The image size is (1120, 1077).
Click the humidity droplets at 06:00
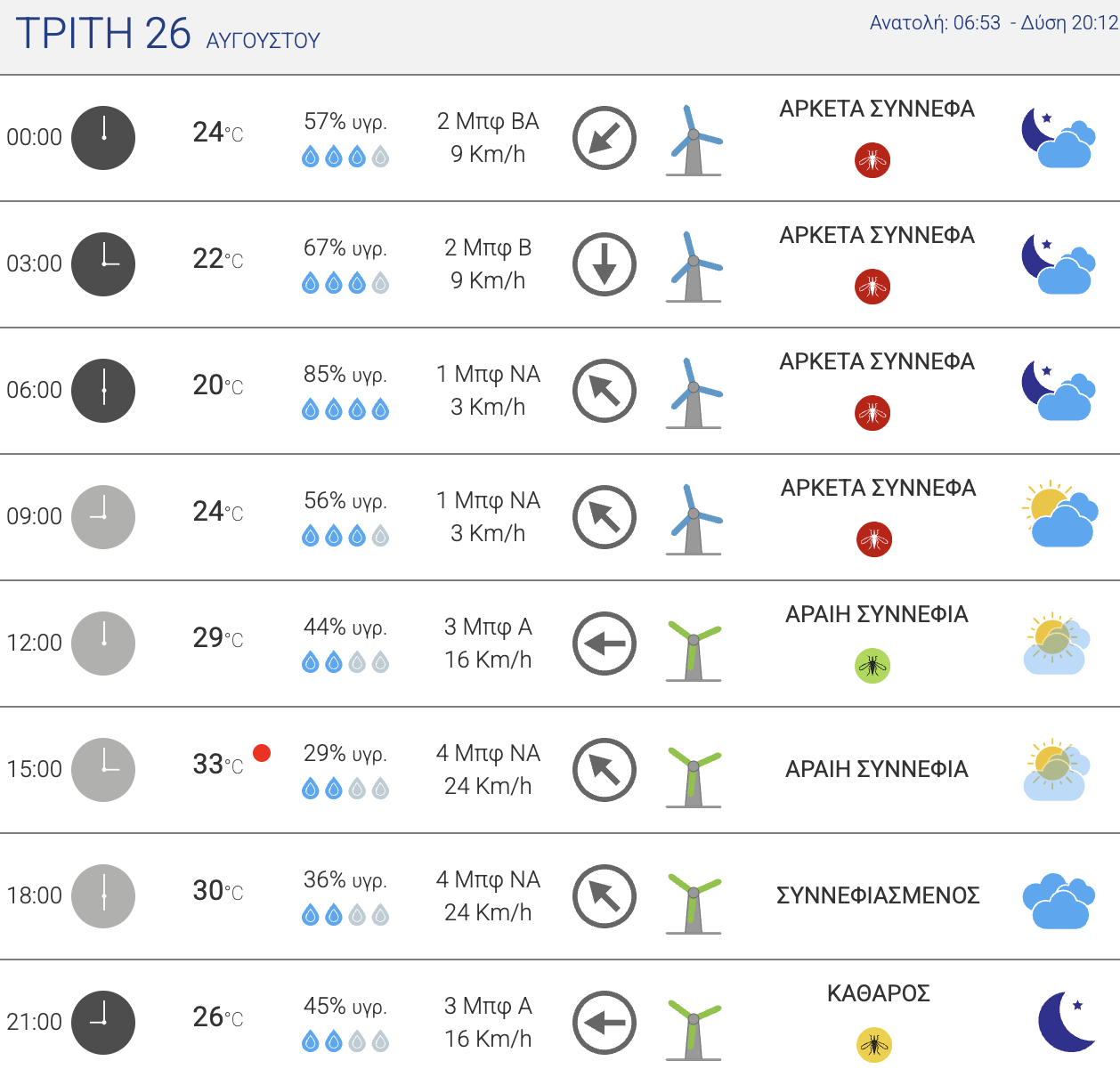(x=345, y=409)
